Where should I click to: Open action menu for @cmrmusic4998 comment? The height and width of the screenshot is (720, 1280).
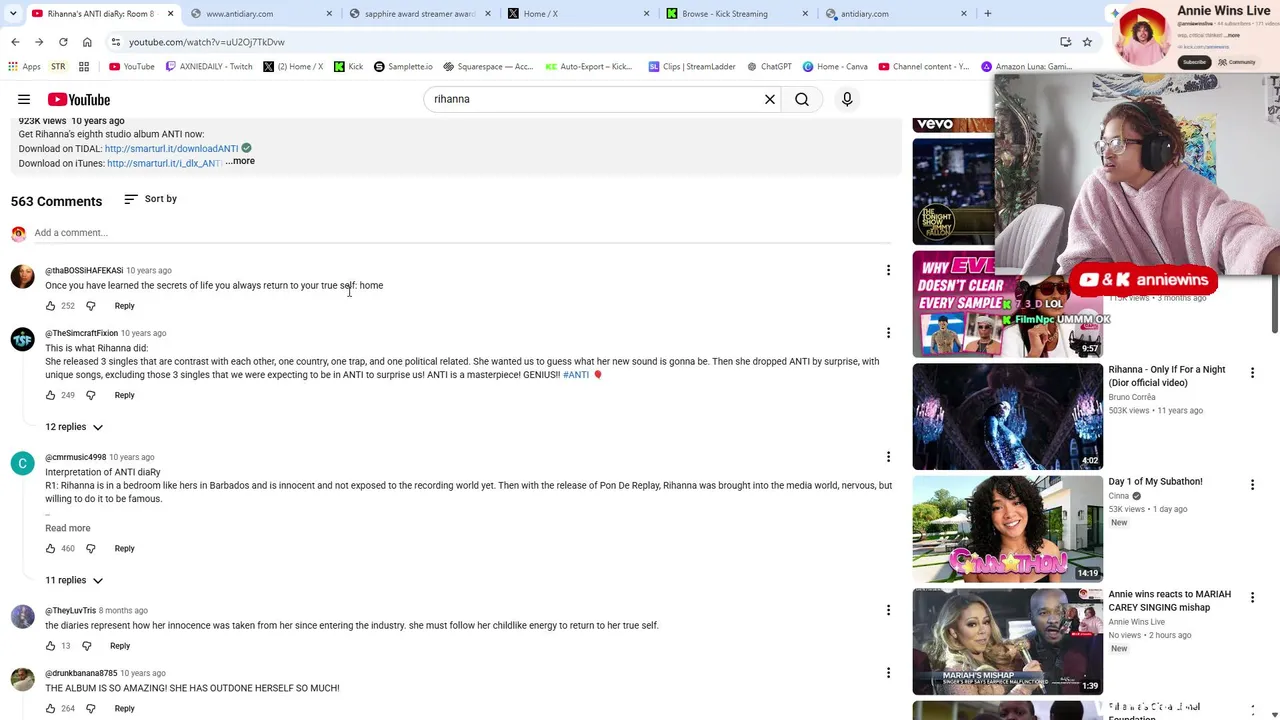888,457
